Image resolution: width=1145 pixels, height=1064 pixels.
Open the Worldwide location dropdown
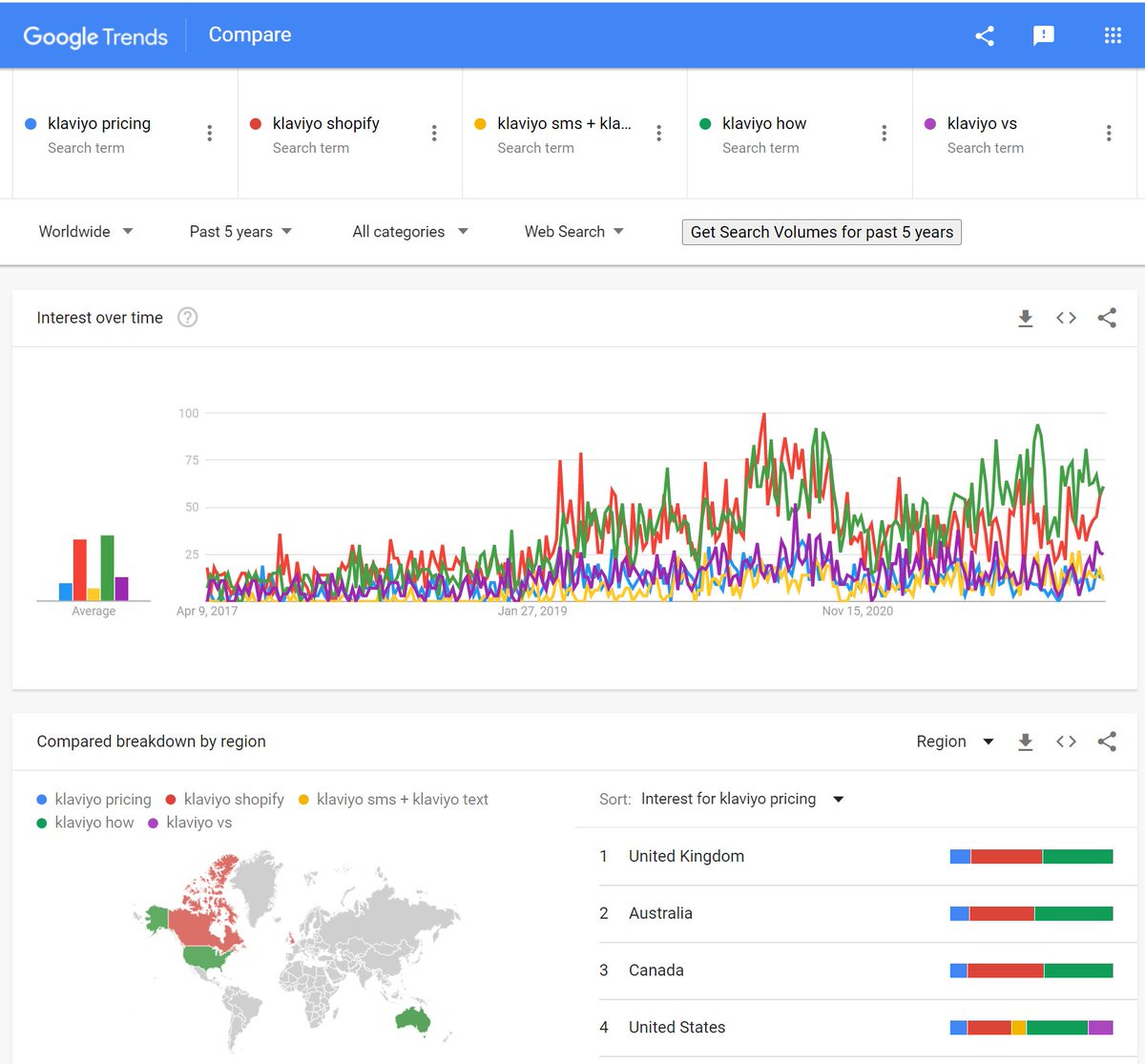pos(85,231)
